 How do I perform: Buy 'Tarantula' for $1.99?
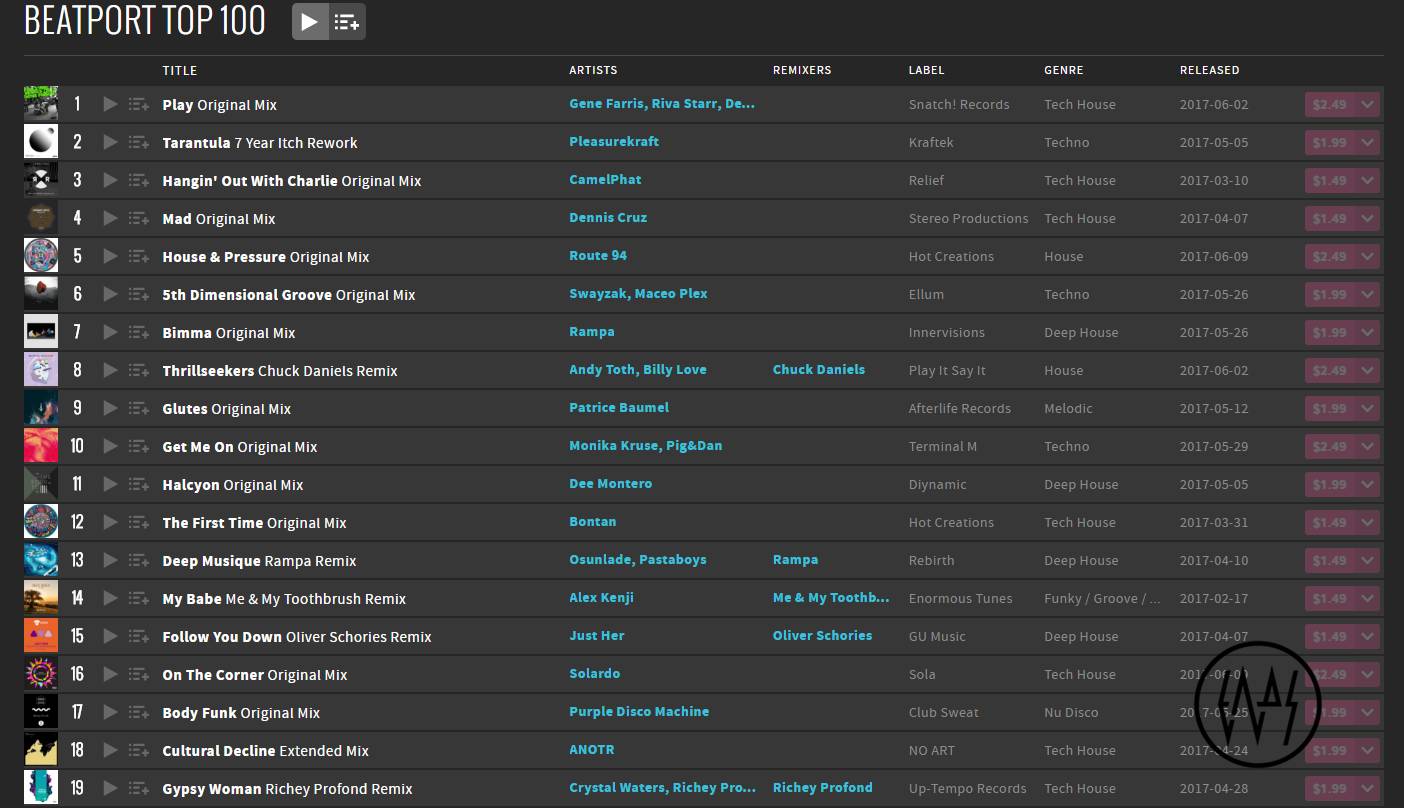(1329, 142)
